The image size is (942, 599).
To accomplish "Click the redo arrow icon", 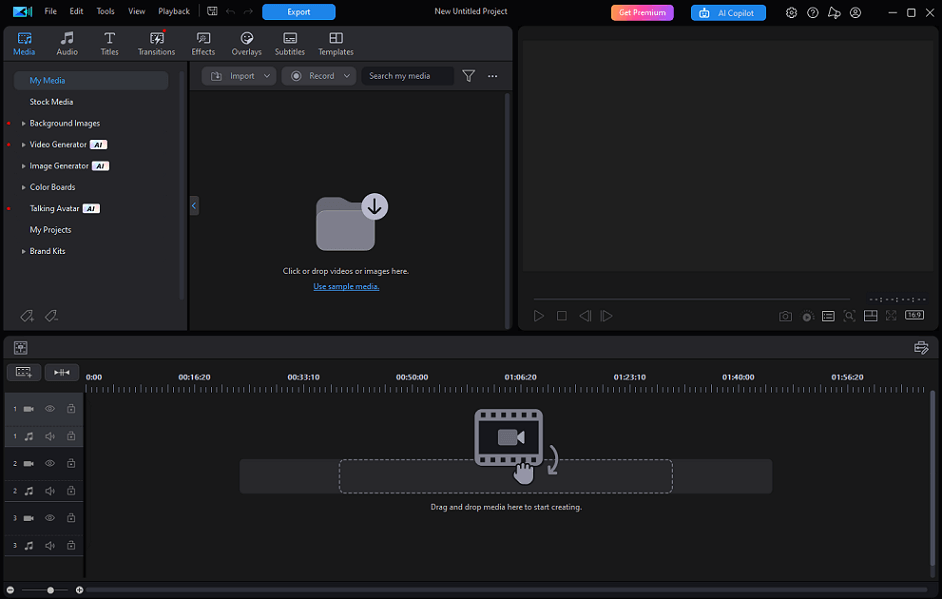I will [248, 11].
